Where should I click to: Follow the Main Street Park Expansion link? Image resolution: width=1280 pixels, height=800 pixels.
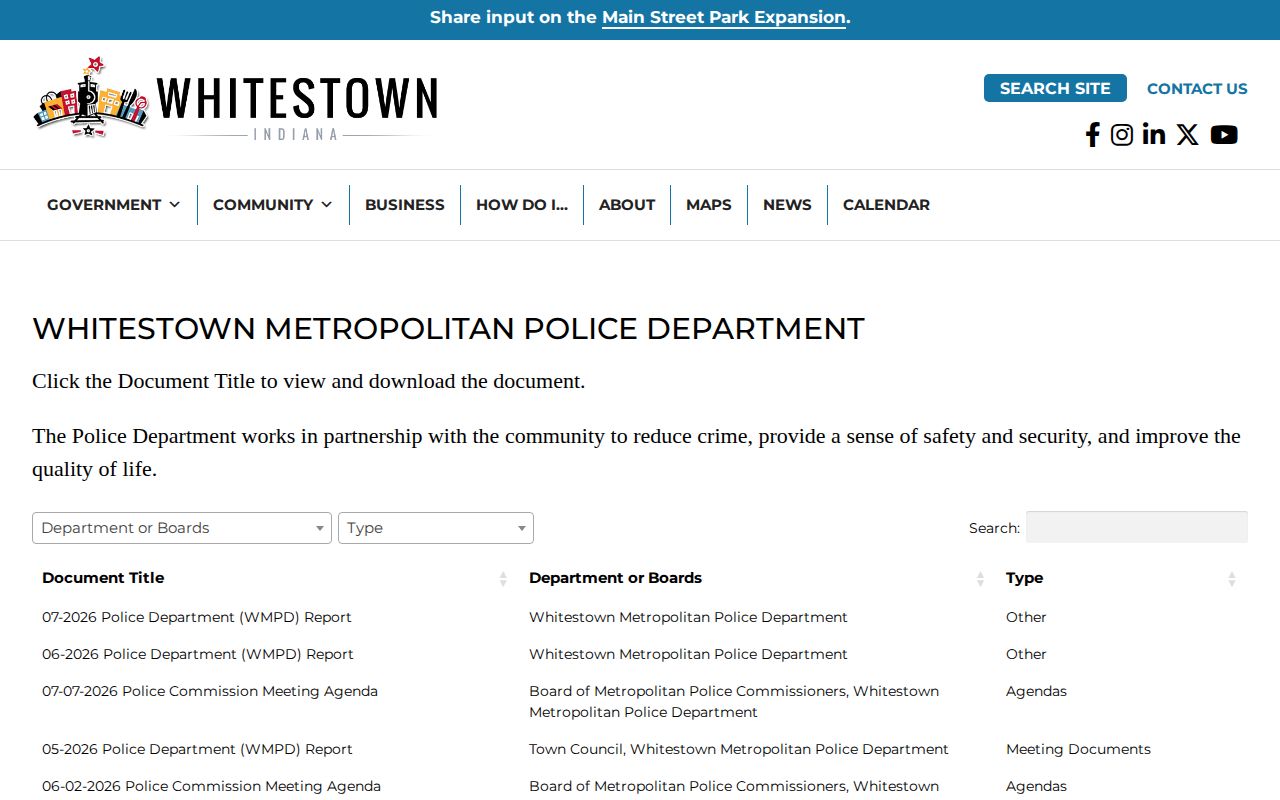point(724,18)
